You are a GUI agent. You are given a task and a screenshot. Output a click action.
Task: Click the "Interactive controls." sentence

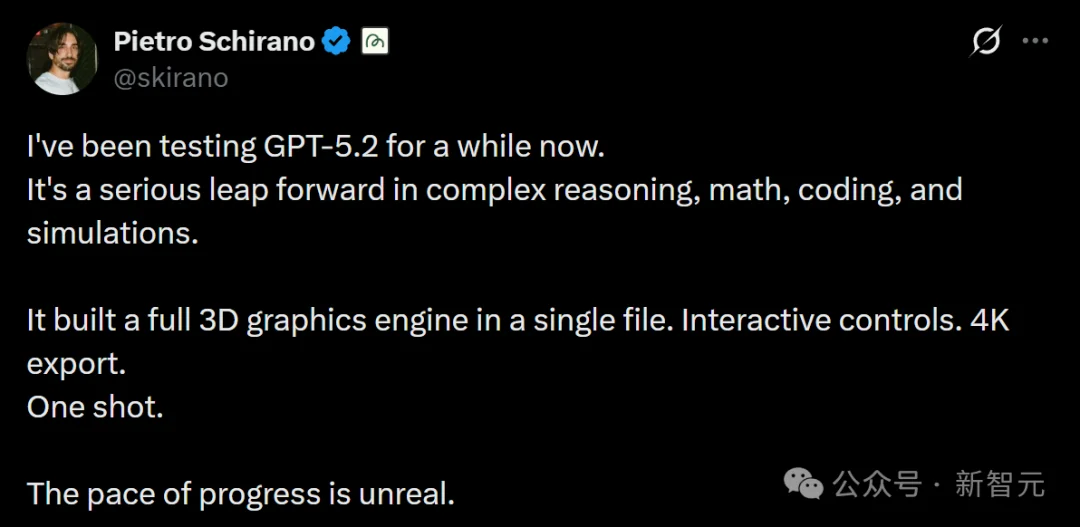813,321
